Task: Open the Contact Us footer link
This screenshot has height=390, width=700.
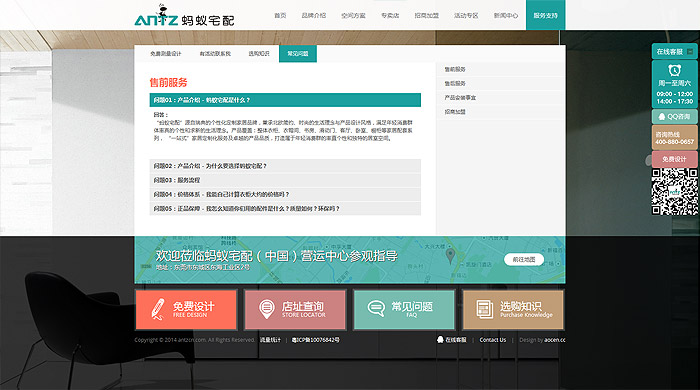Action: click(493, 340)
